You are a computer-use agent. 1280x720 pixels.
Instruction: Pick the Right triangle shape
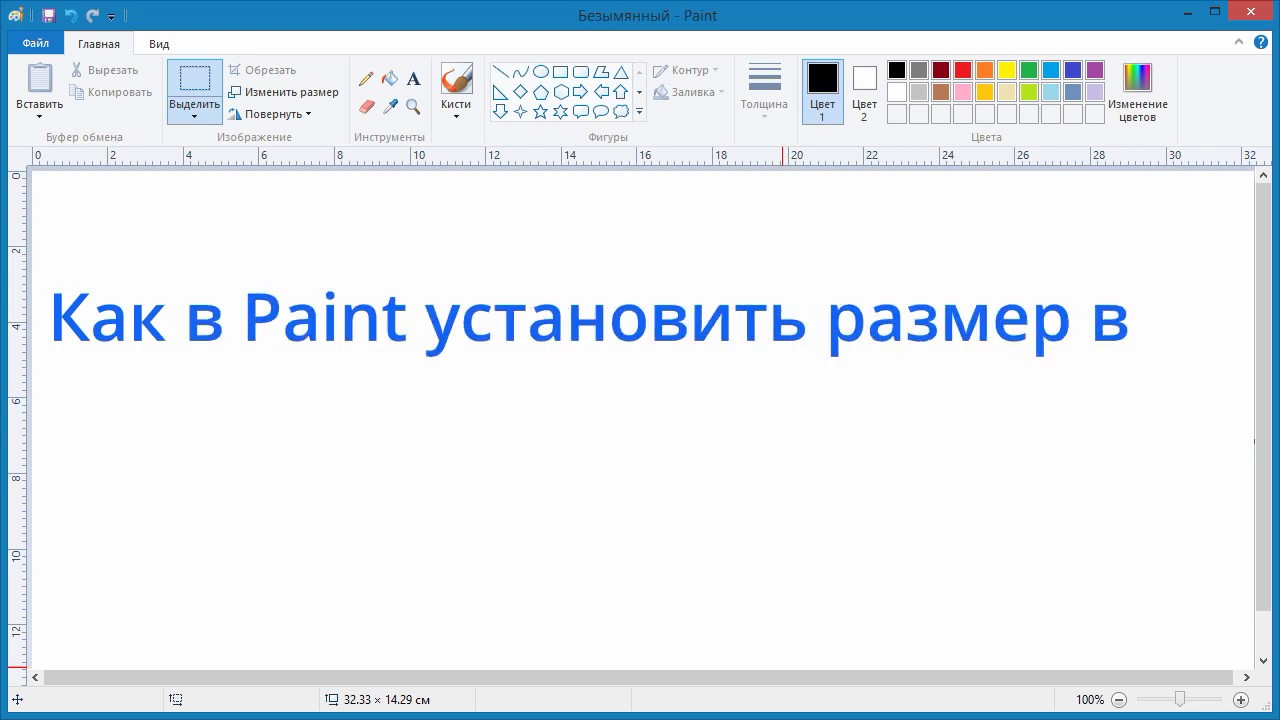point(500,92)
